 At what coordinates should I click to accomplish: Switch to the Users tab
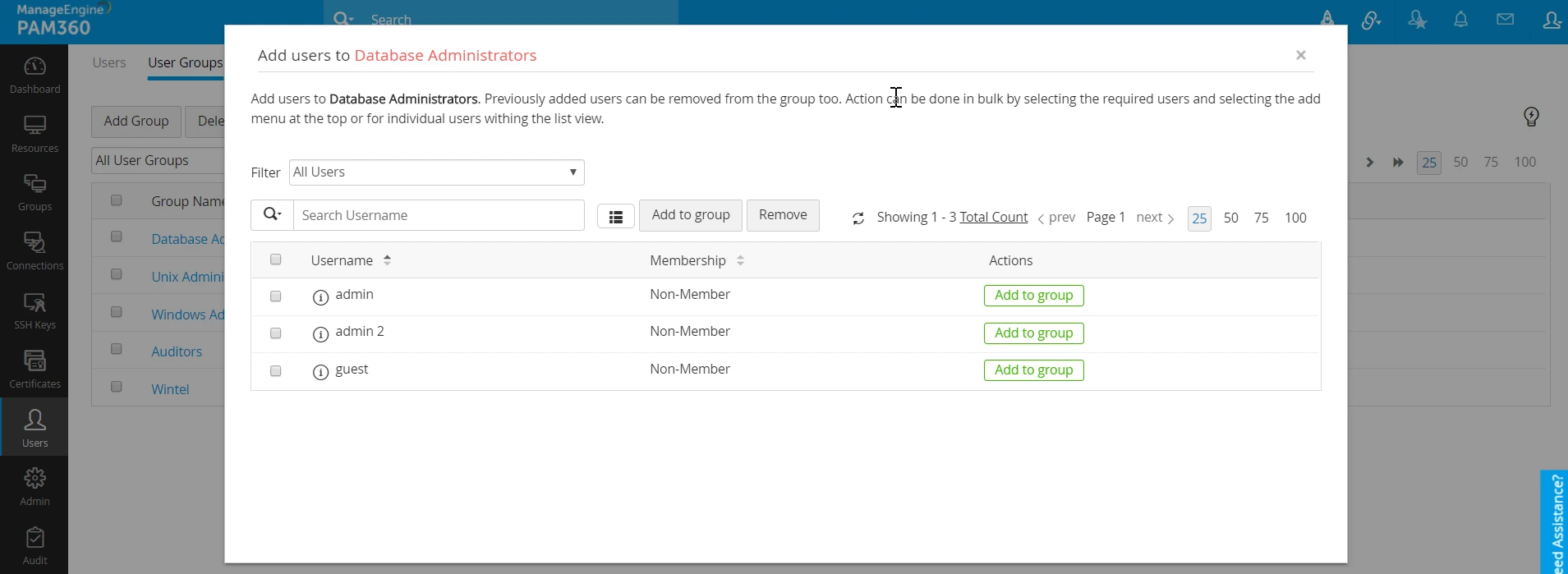[x=109, y=62]
